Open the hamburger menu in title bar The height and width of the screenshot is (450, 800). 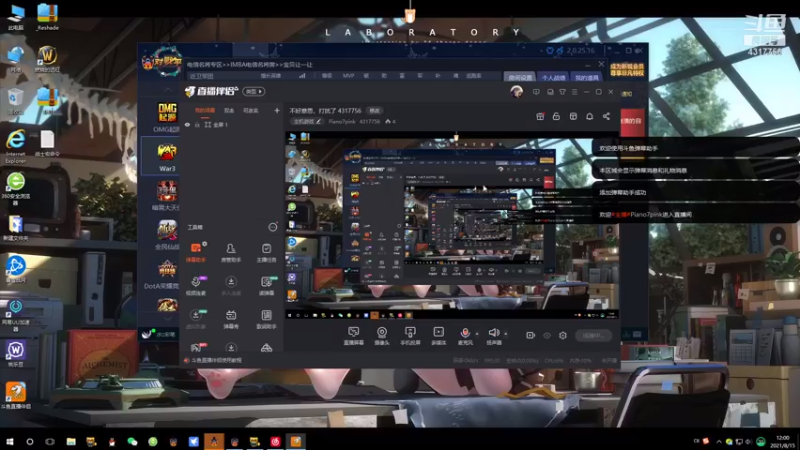click(x=574, y=92)
